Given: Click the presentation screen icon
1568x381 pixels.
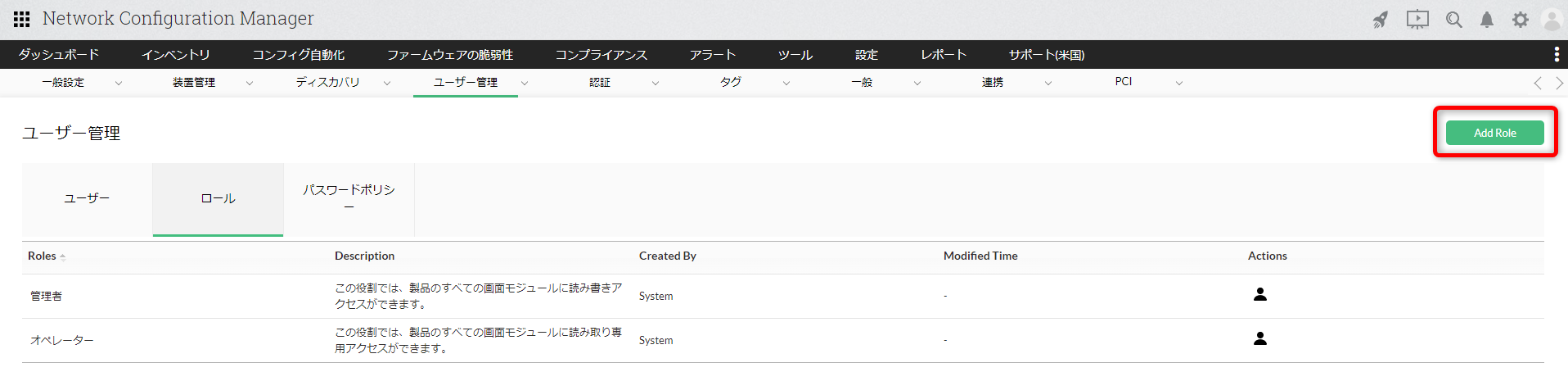Looking at the screenshot, I should [x=1417, y=20].
